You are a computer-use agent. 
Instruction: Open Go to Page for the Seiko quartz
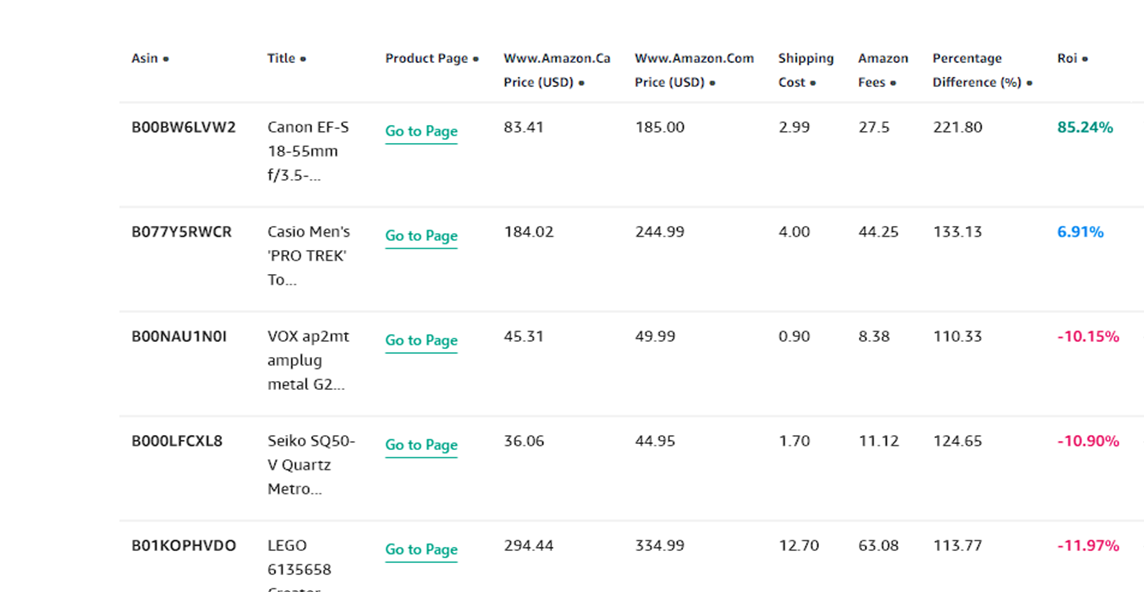[421, 445]
